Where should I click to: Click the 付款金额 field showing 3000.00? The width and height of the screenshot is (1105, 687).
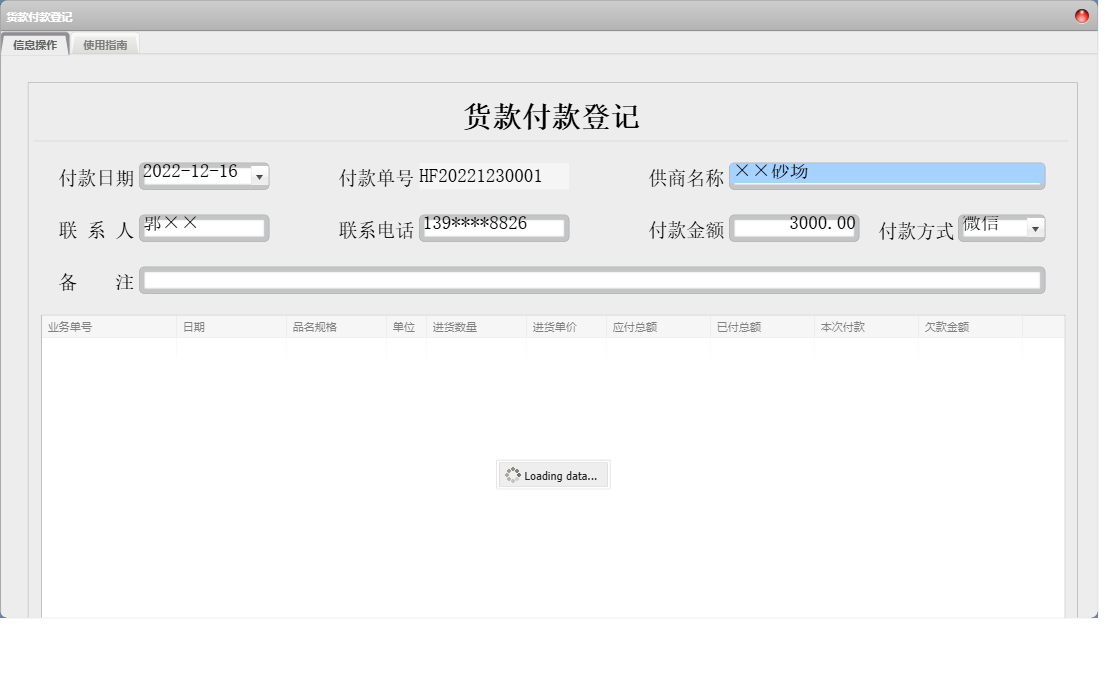[795, 227]
